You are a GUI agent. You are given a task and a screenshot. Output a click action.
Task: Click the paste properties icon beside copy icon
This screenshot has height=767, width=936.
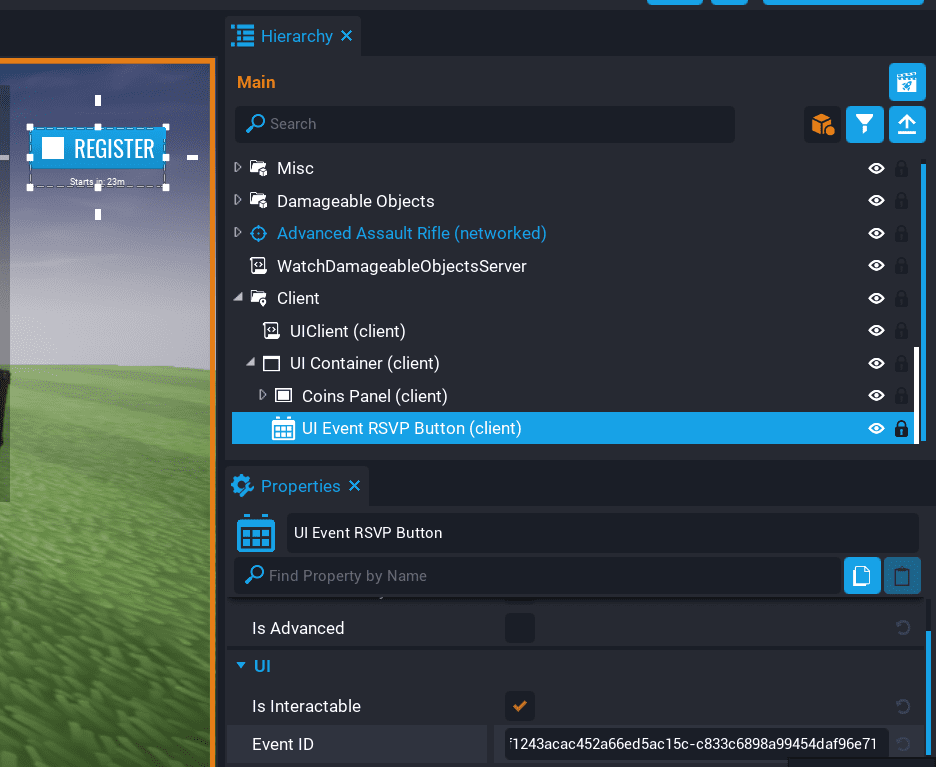903,575
